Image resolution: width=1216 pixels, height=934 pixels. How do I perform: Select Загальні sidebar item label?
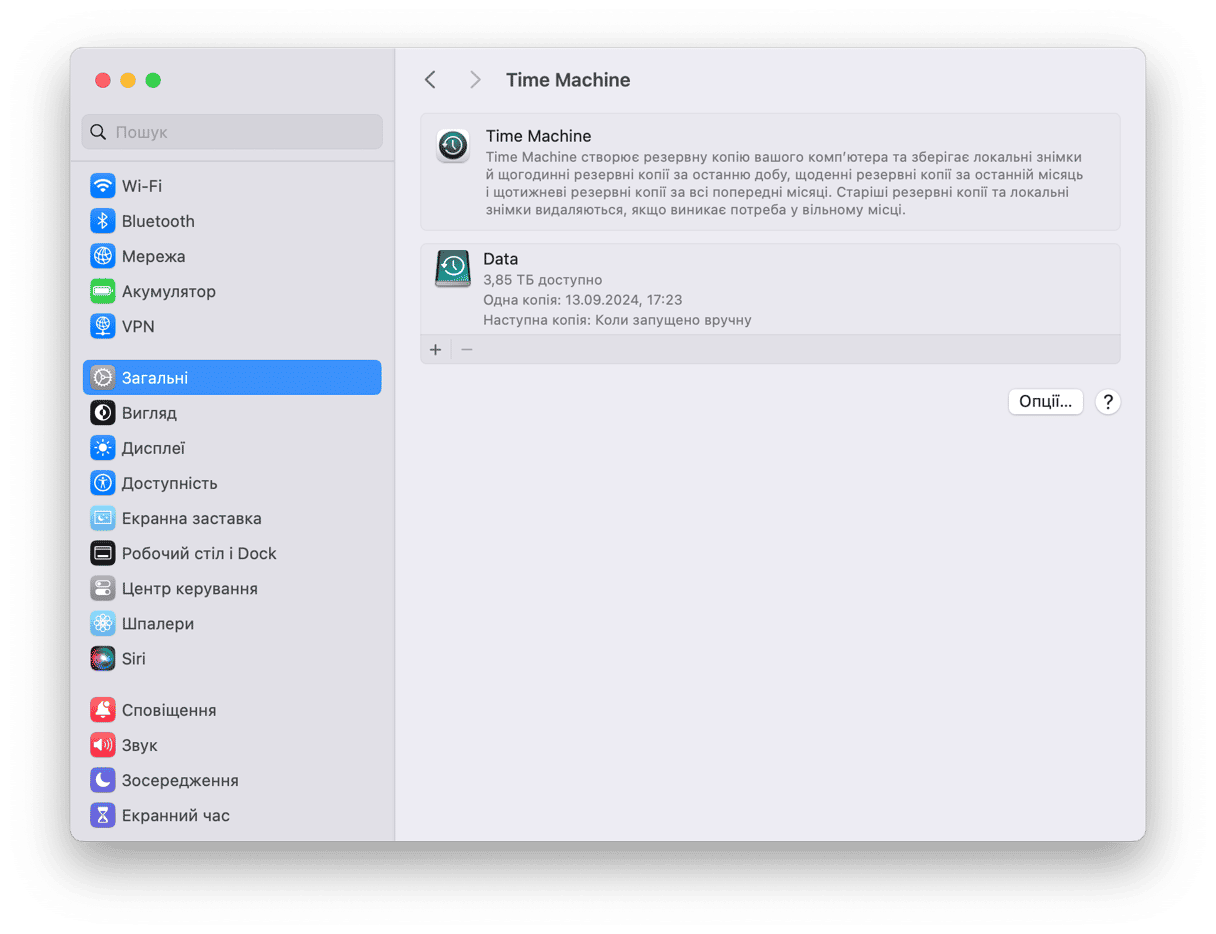[155, 378]
